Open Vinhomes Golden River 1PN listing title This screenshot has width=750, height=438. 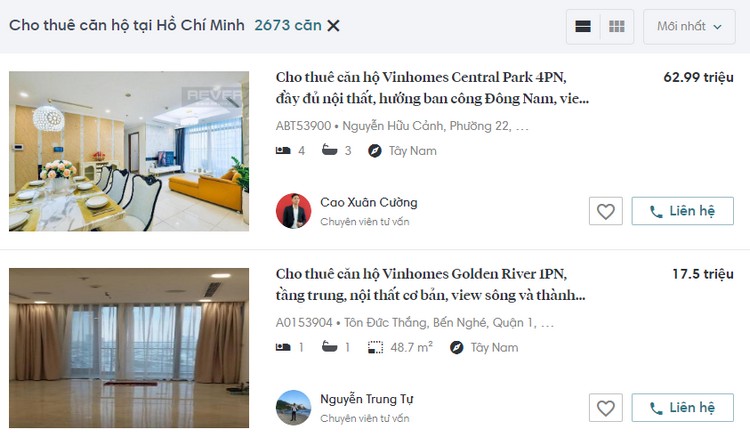coord(430,285)
